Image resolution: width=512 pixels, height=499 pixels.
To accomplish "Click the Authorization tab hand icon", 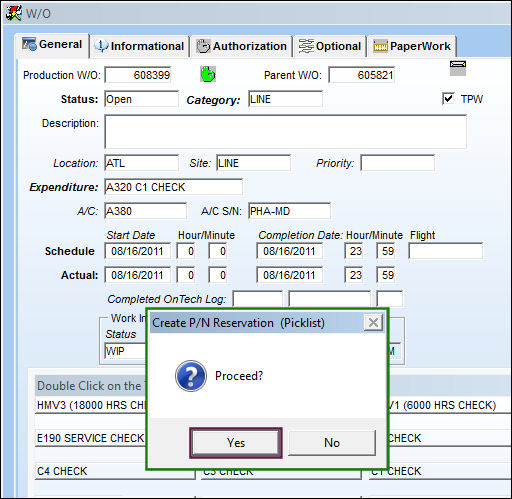I will pyautogui.click(x=203, y=46).
